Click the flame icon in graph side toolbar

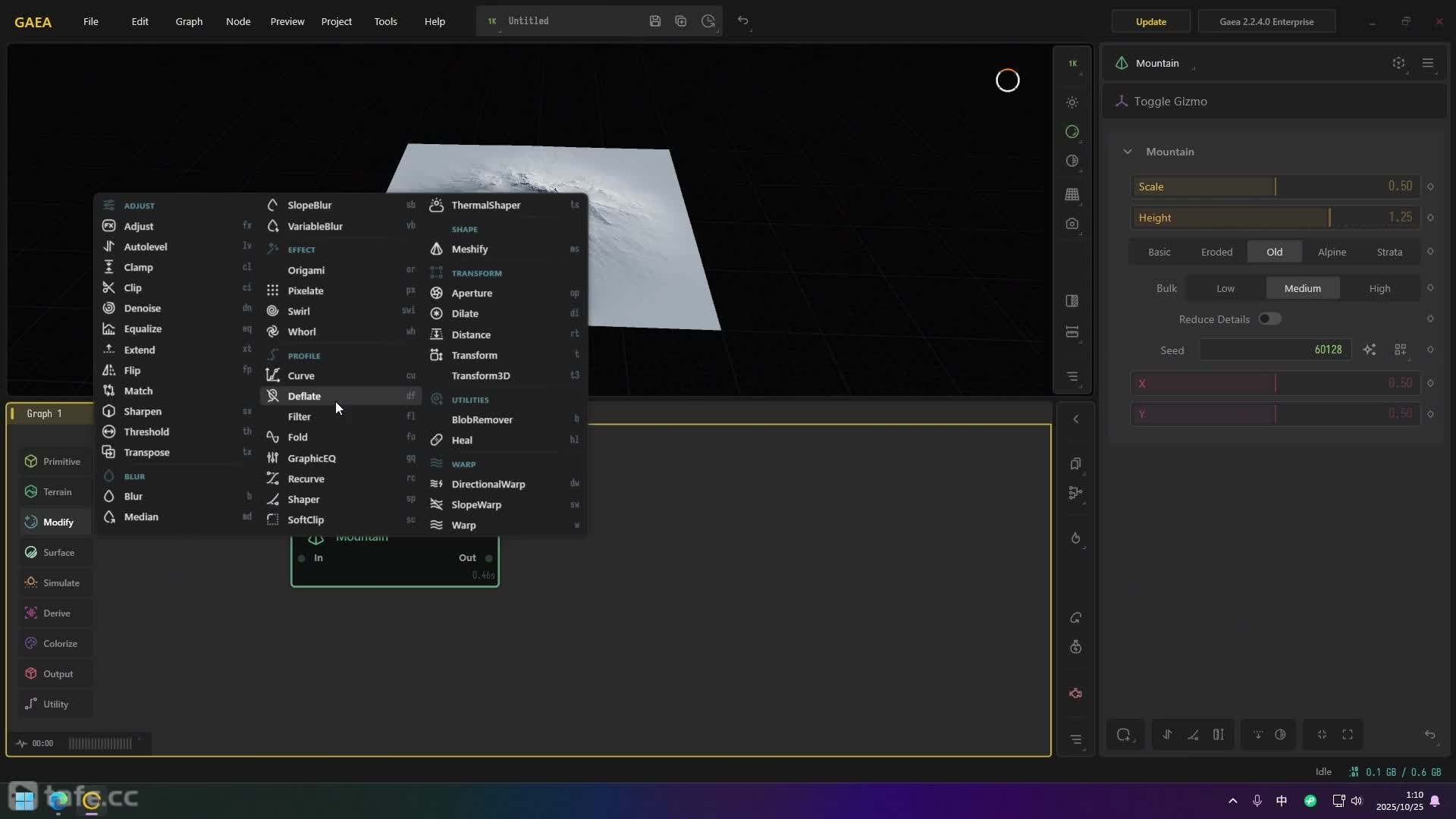1075,538
